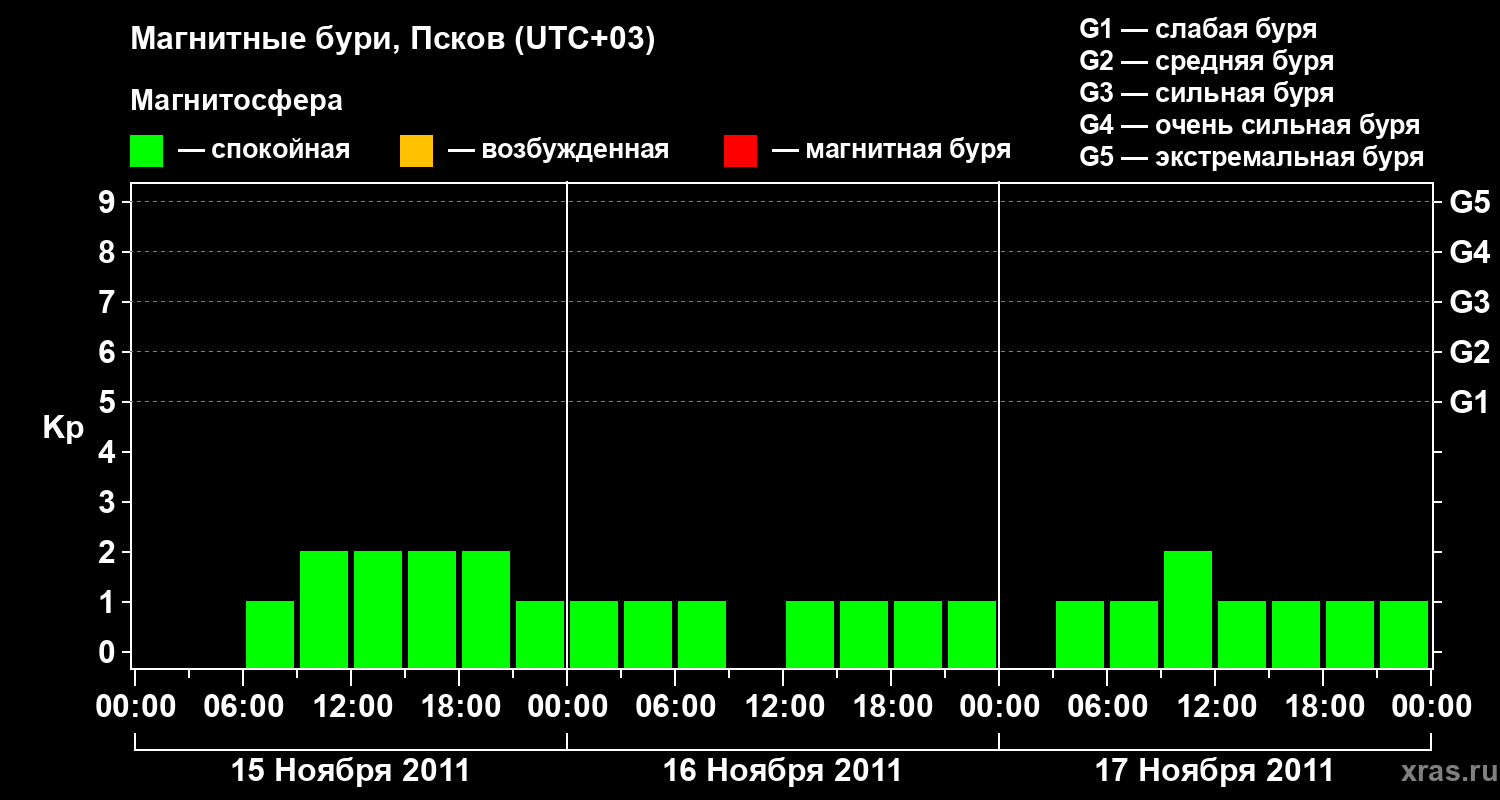Click the 06:00–09:00 bar on 16 November
This screenshot has height=800, width=1500.
[702, 634]
